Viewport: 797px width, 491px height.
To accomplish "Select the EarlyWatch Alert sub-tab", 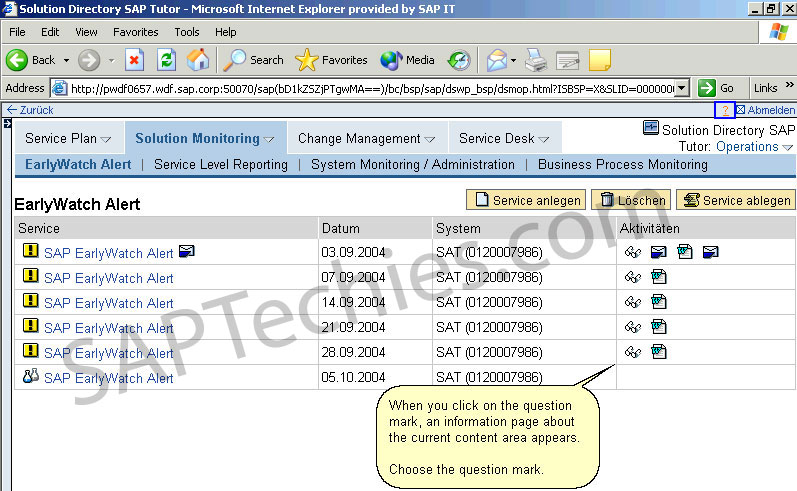I will click(78, 165).
